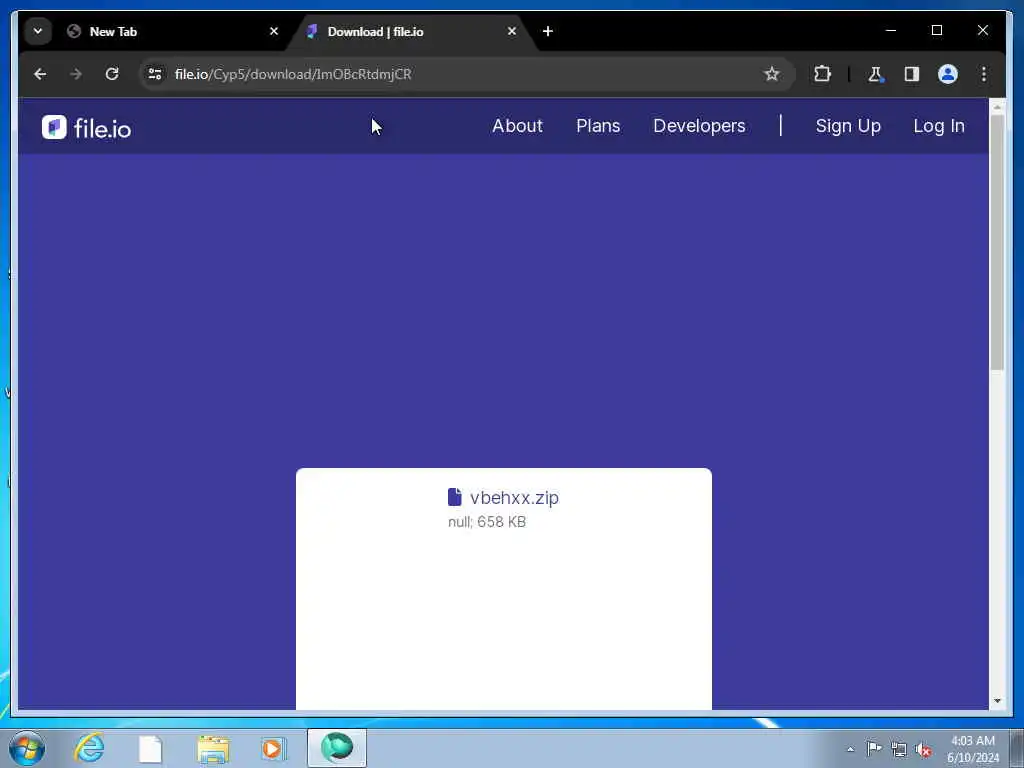The image size is (1024, 768).
Task: Switch to the New Tab tab
Action: pos(173,31)
